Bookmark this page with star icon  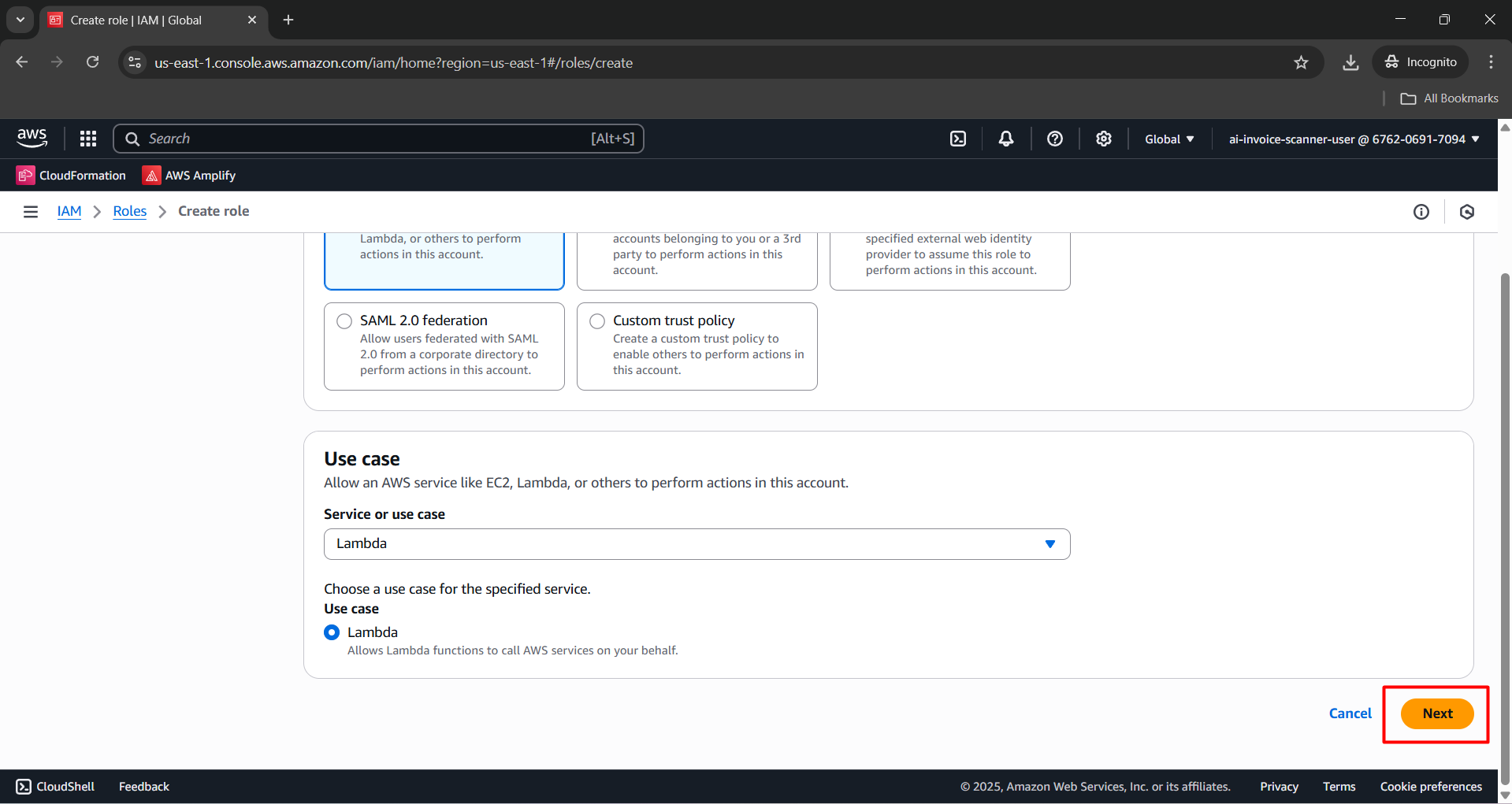click(x=1301, y=62)
